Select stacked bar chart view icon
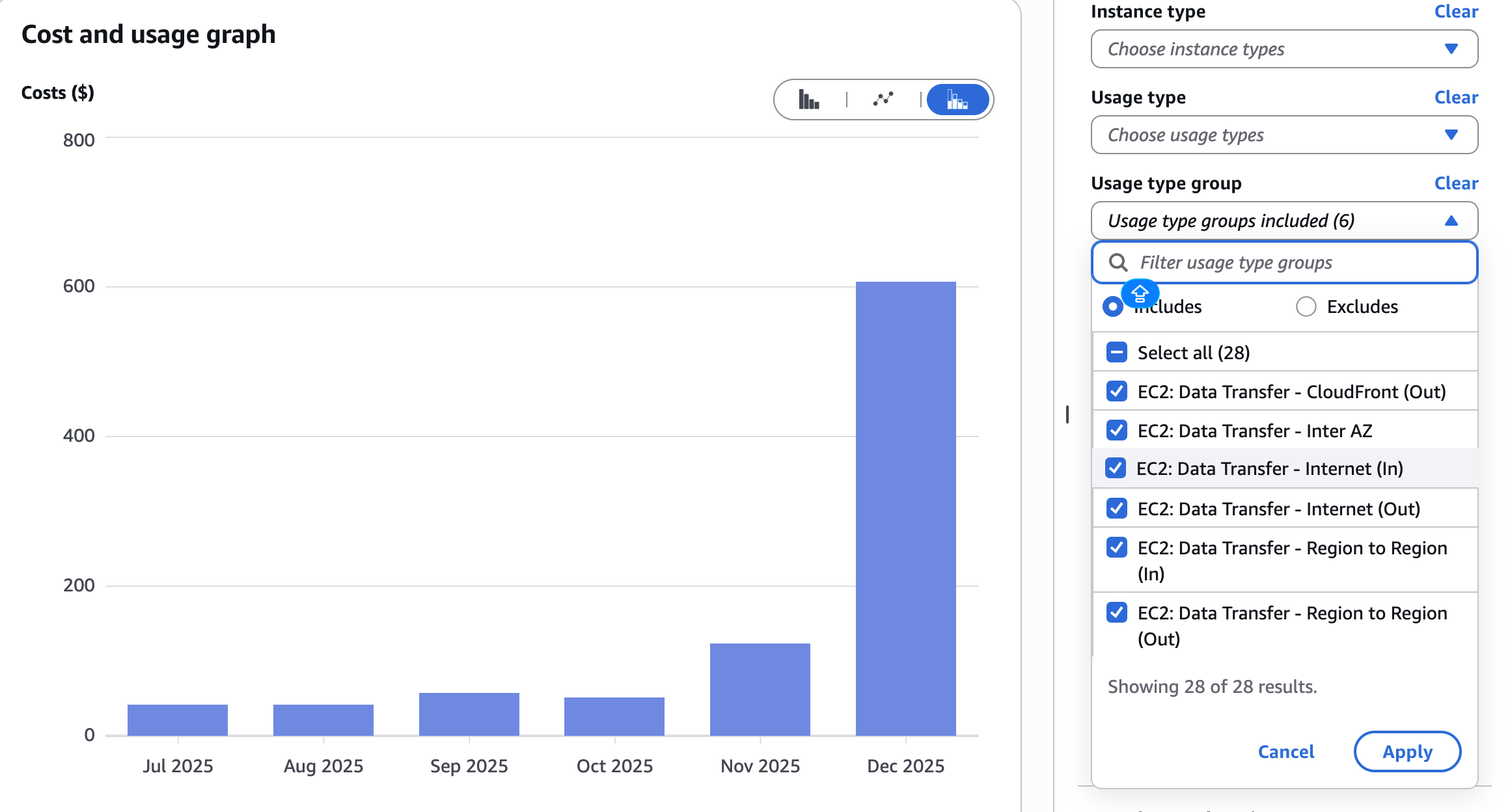Screen dimensions: 1510x812 (957, 100)
